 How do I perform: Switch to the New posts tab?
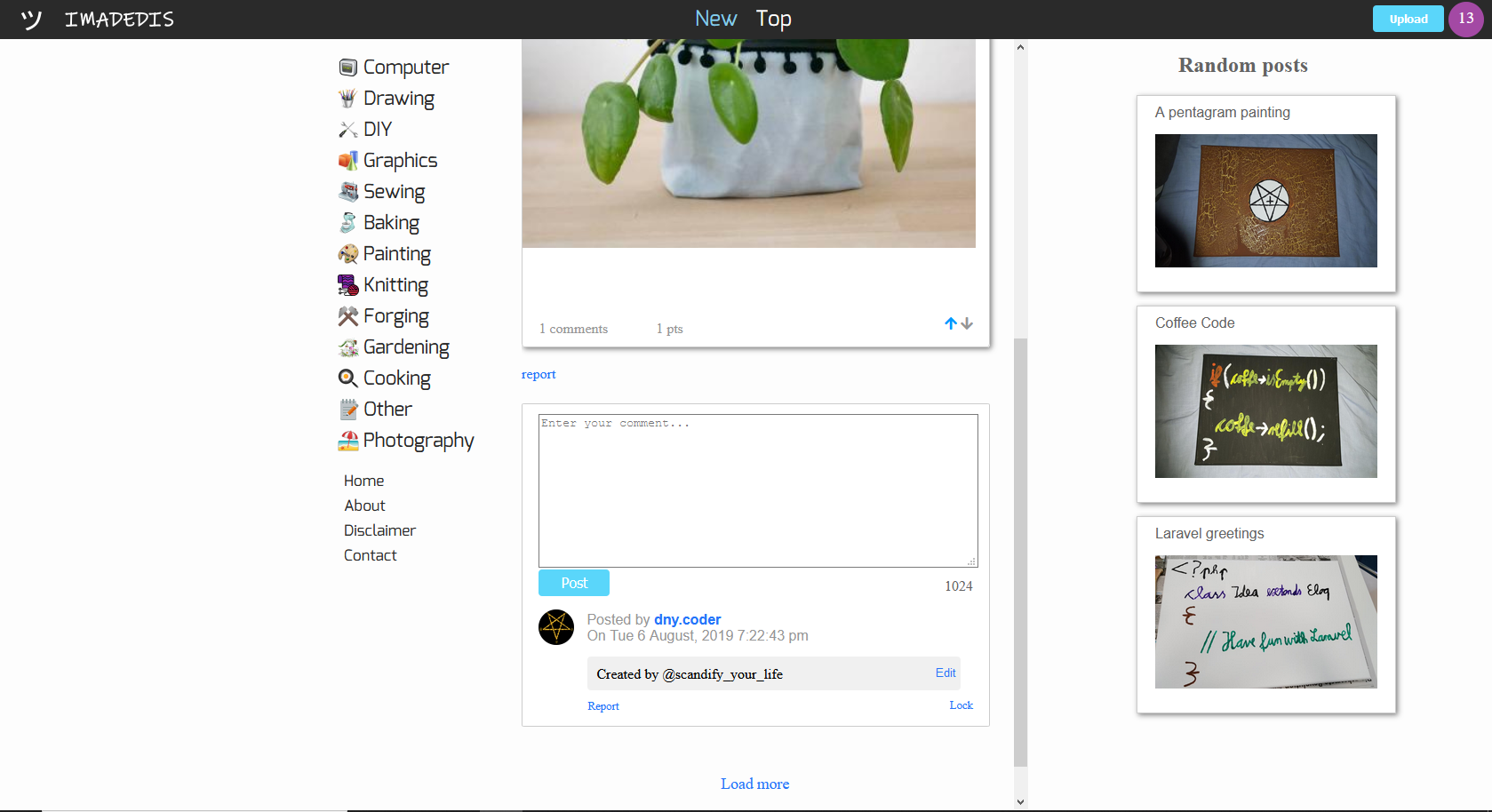pos(715,19)
